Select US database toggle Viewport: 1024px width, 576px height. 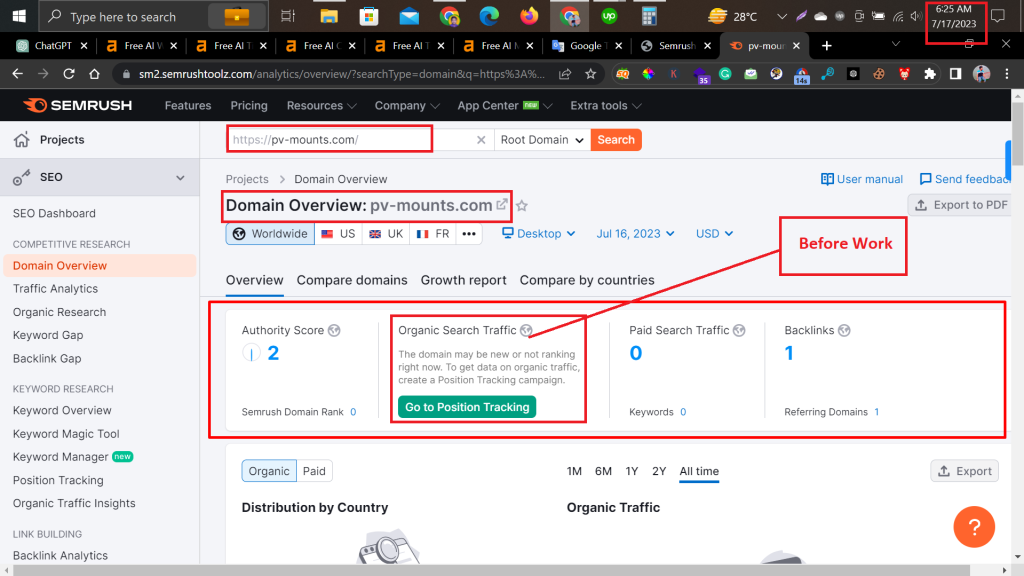click(x=338, y=234)
